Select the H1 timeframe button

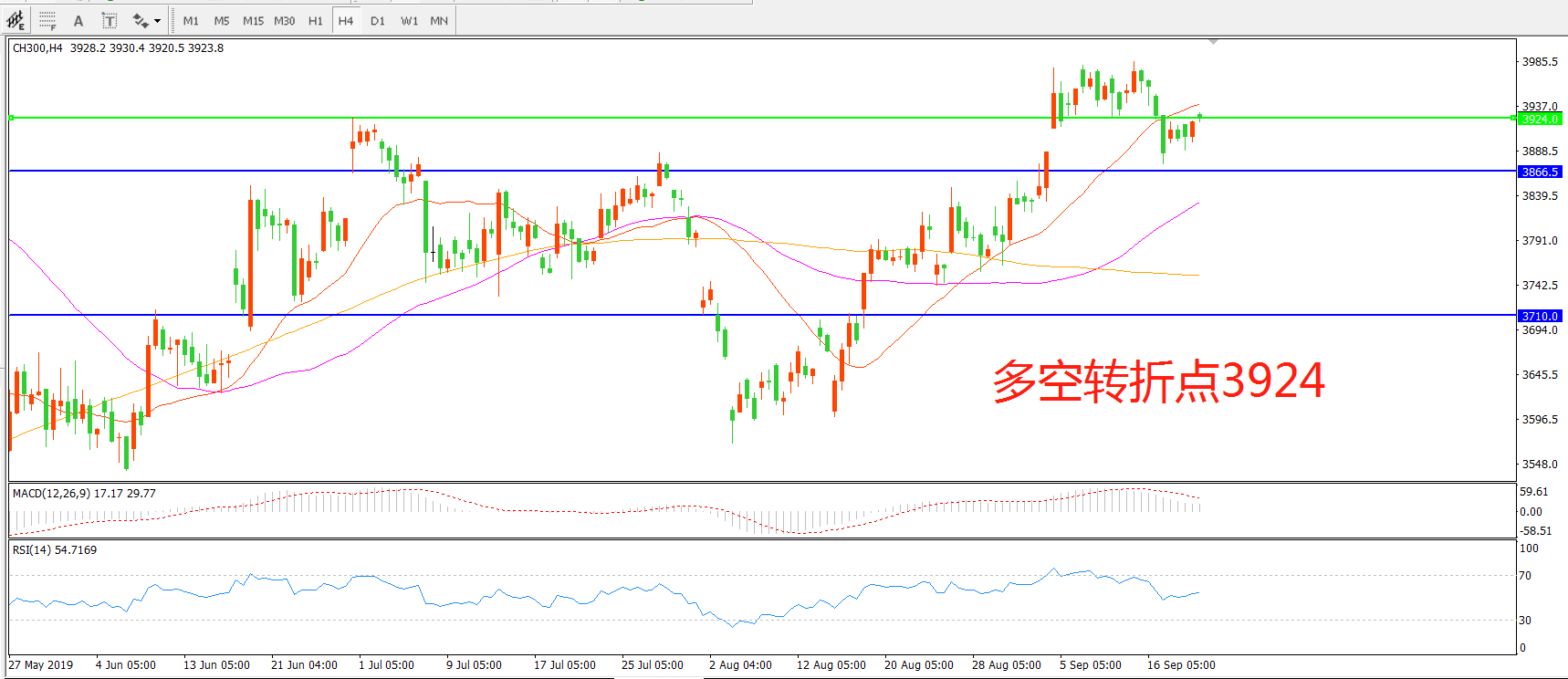(316, 20)
